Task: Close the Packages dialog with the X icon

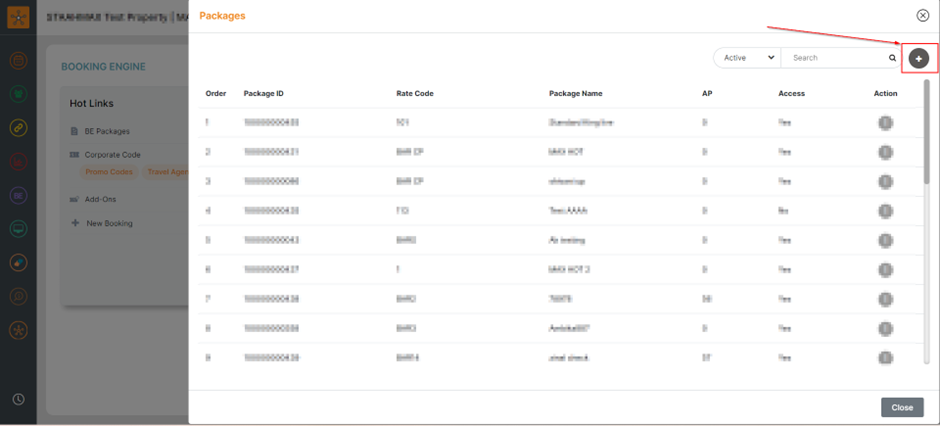Action: pyautogui.click(x=922, y=16)
